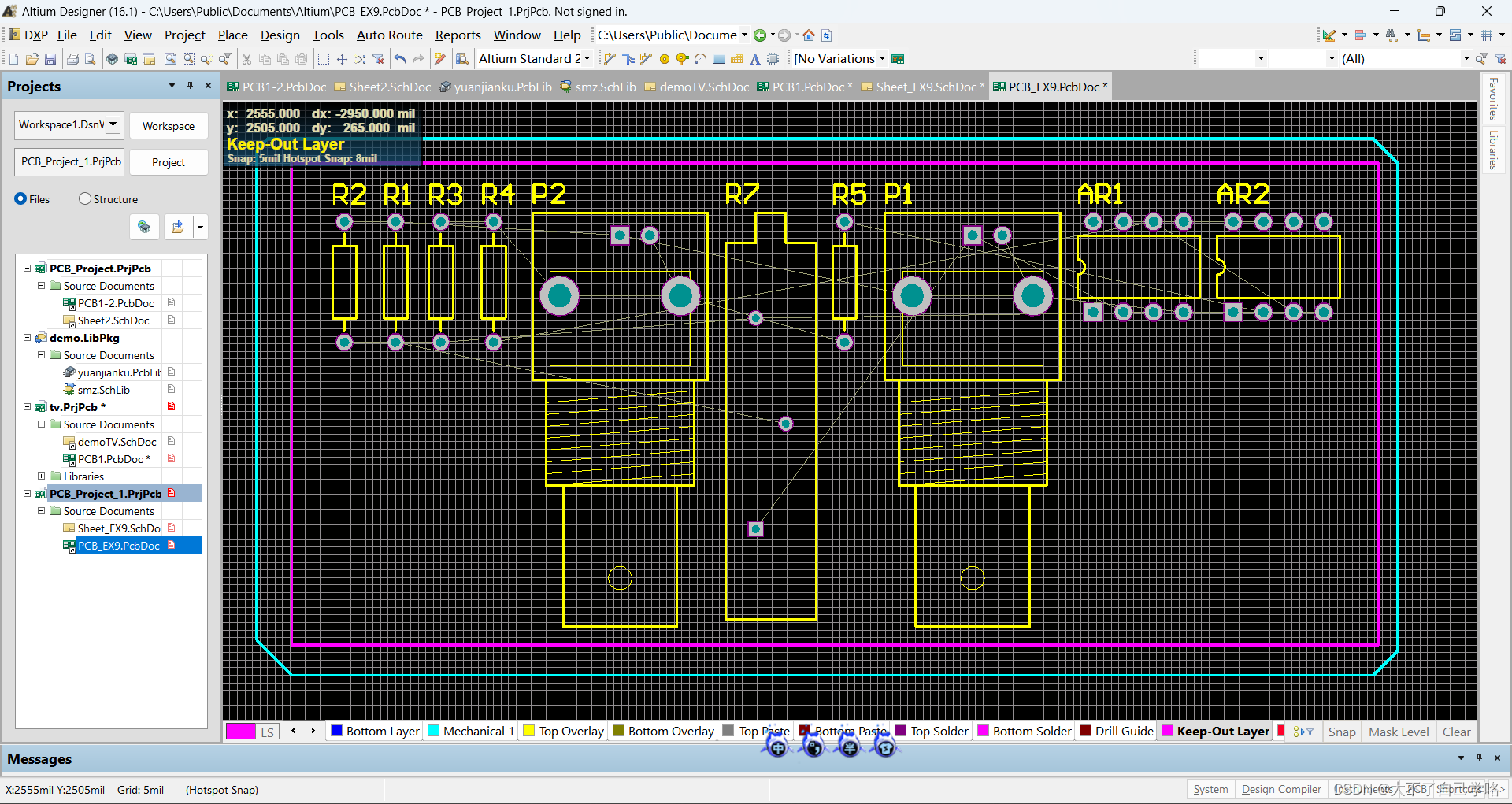1512x804 pixels.
Task: Open the Auto Route menu
Action: pyautogui.click(x=390, y=35)
